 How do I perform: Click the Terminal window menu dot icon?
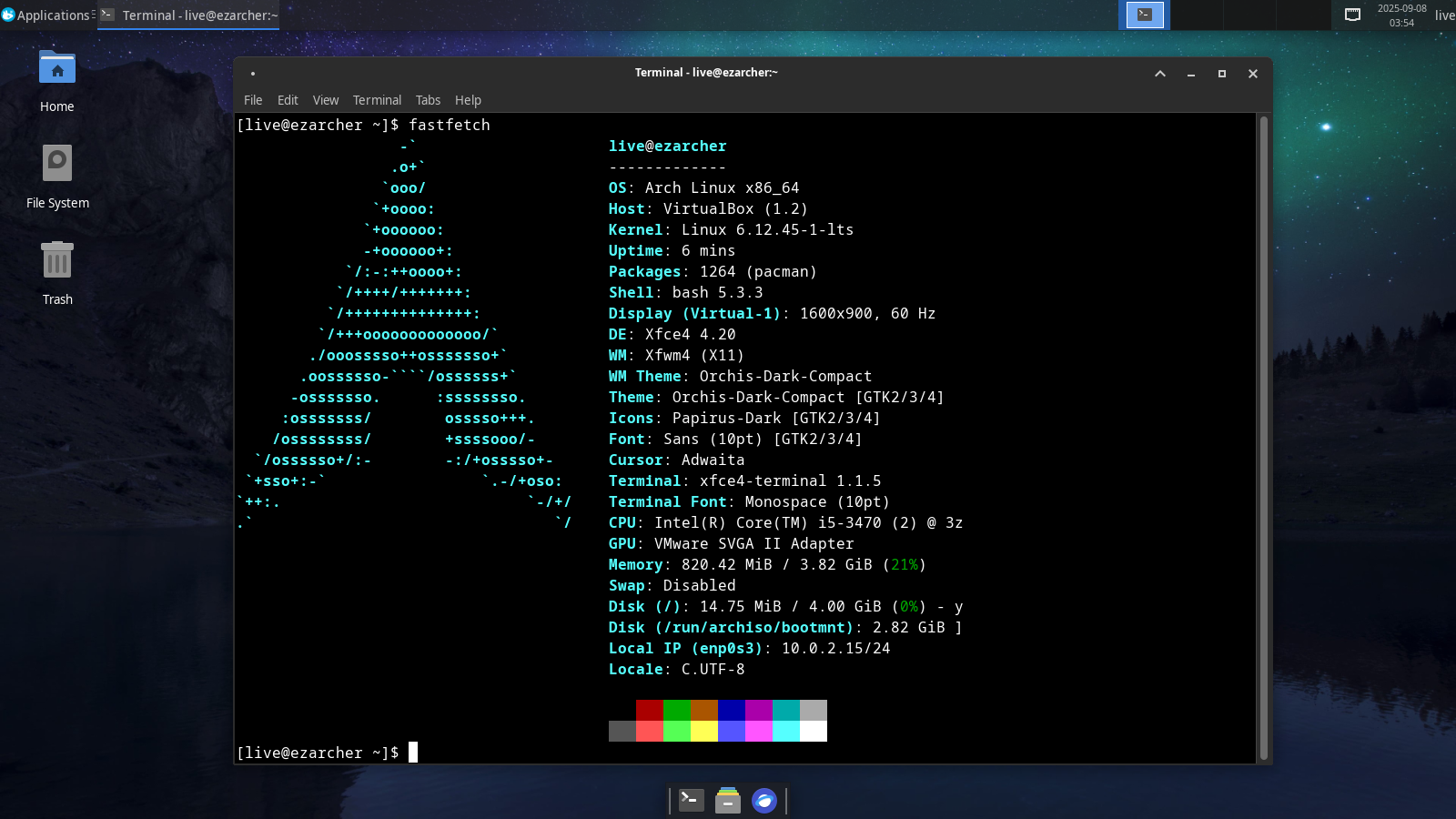[252, 74]
